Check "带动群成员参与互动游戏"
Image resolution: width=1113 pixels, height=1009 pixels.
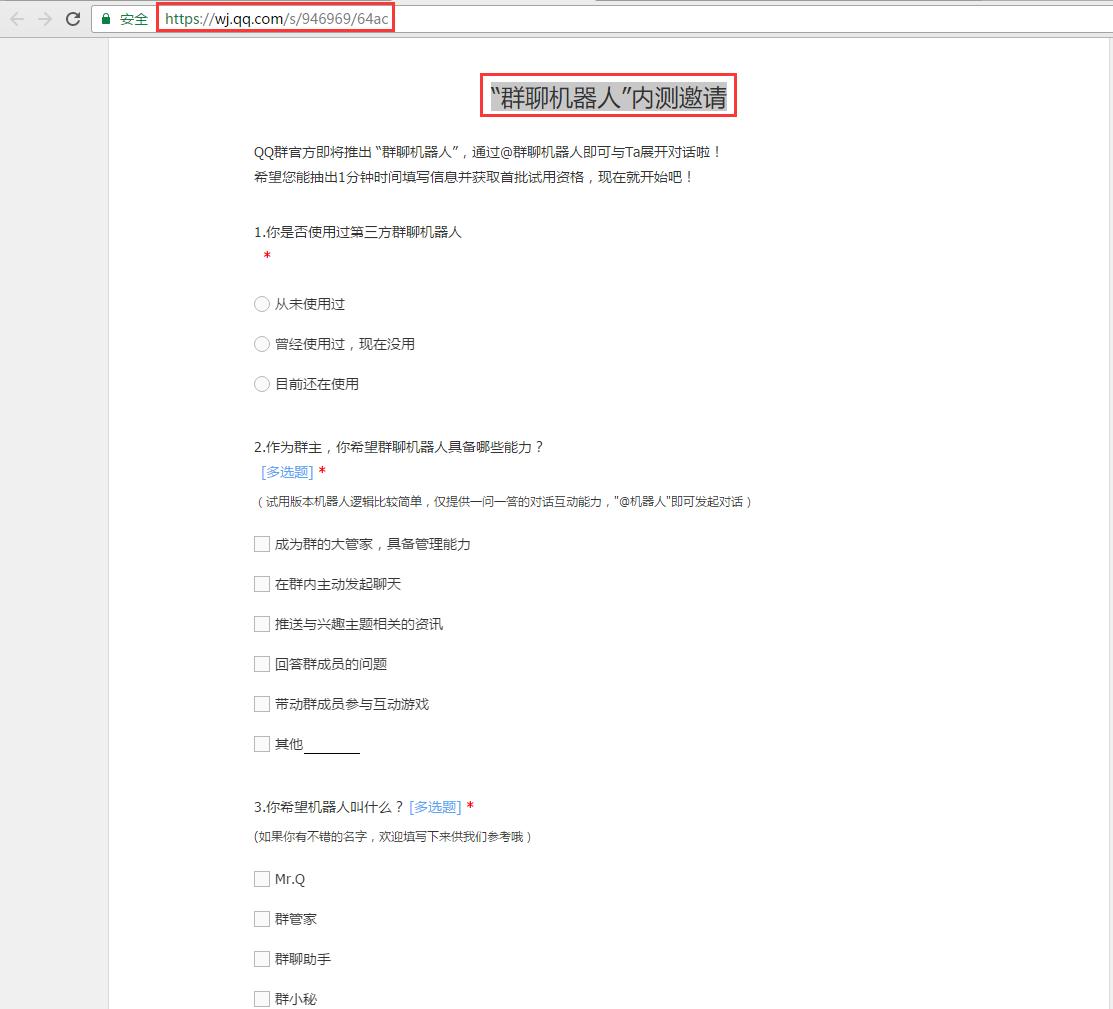(x=261, y=704)
